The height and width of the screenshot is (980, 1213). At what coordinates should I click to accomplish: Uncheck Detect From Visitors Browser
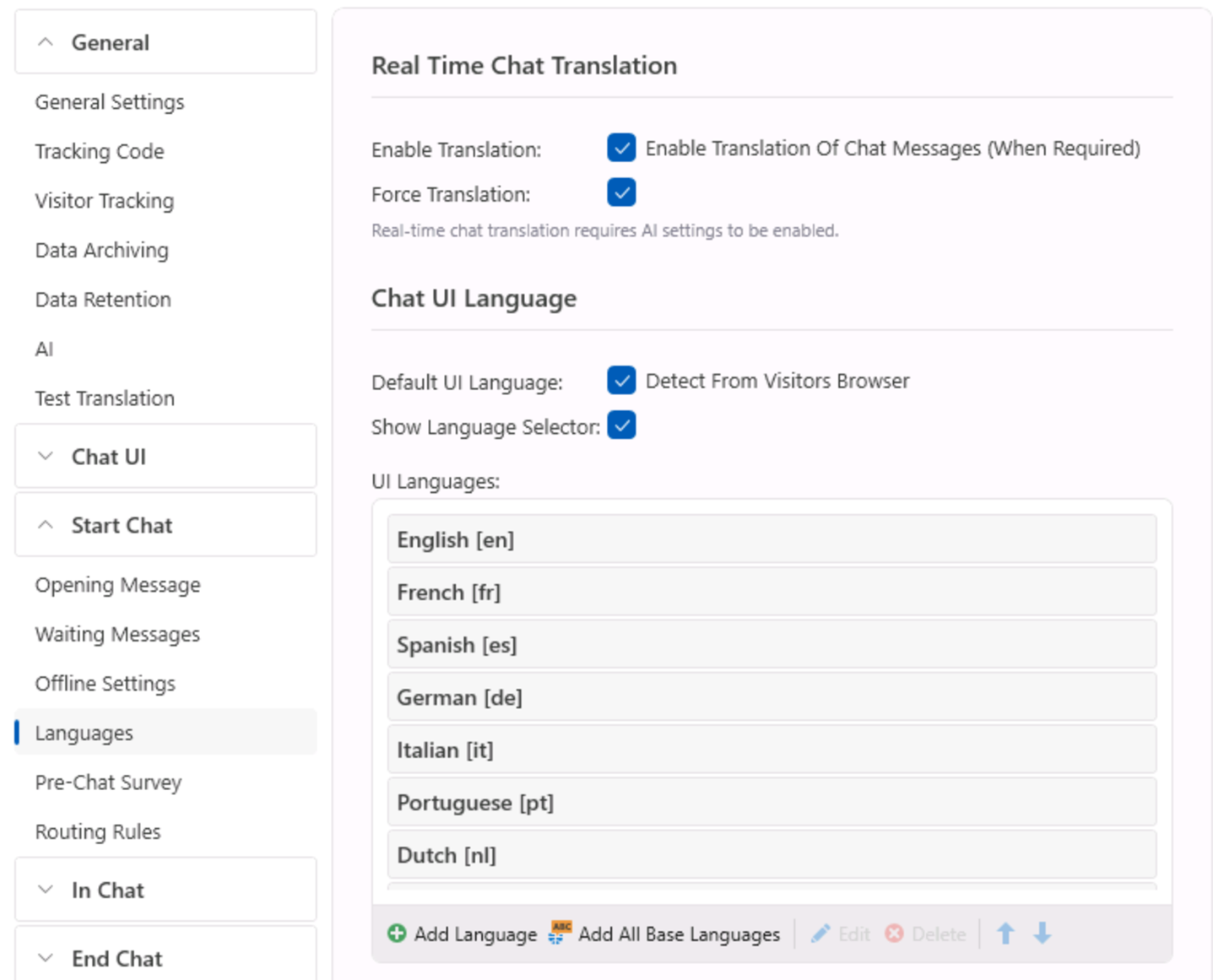[x=621, y=381]
